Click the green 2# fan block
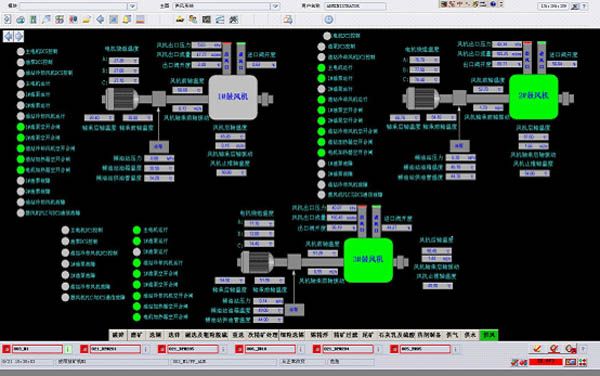Screen dimensions: 600x376 point(533,96)
